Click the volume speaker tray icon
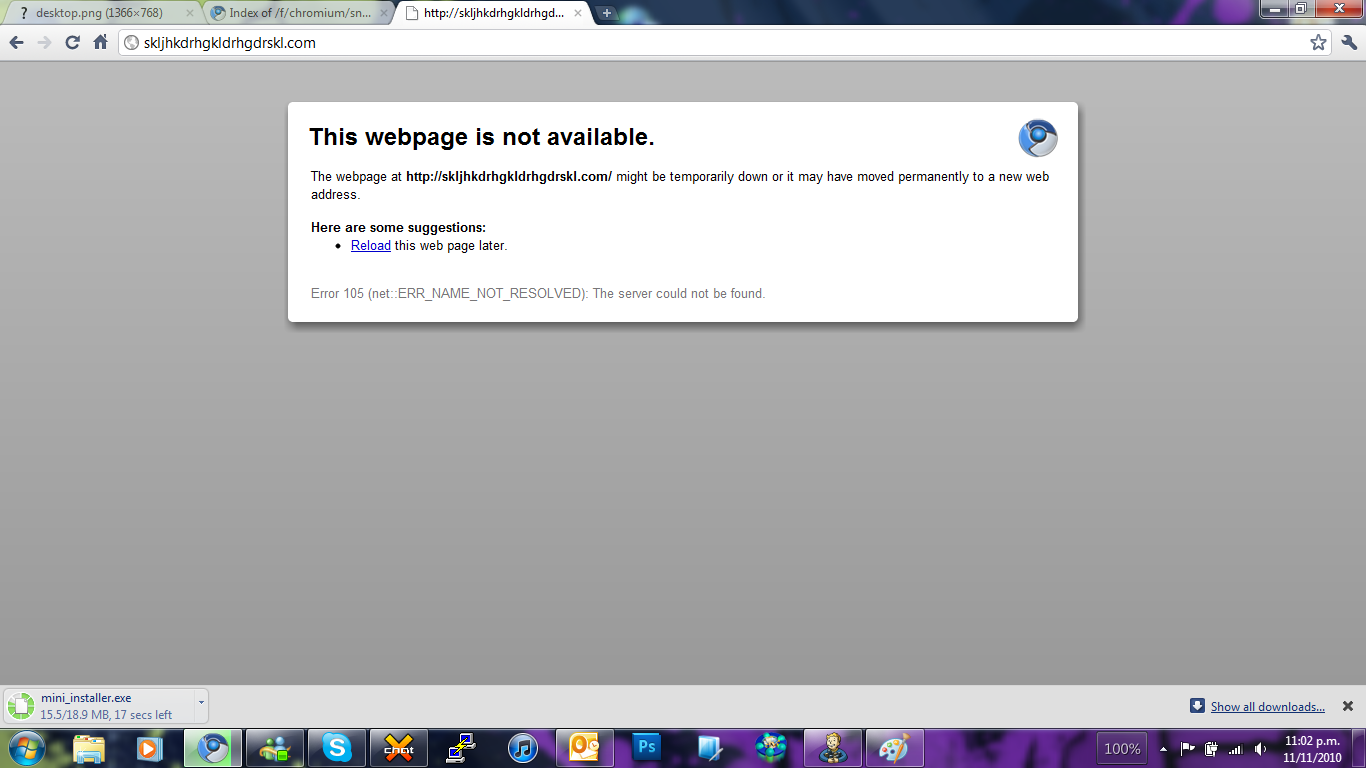Screen dimensions: 1366x768 point(1260,749)
